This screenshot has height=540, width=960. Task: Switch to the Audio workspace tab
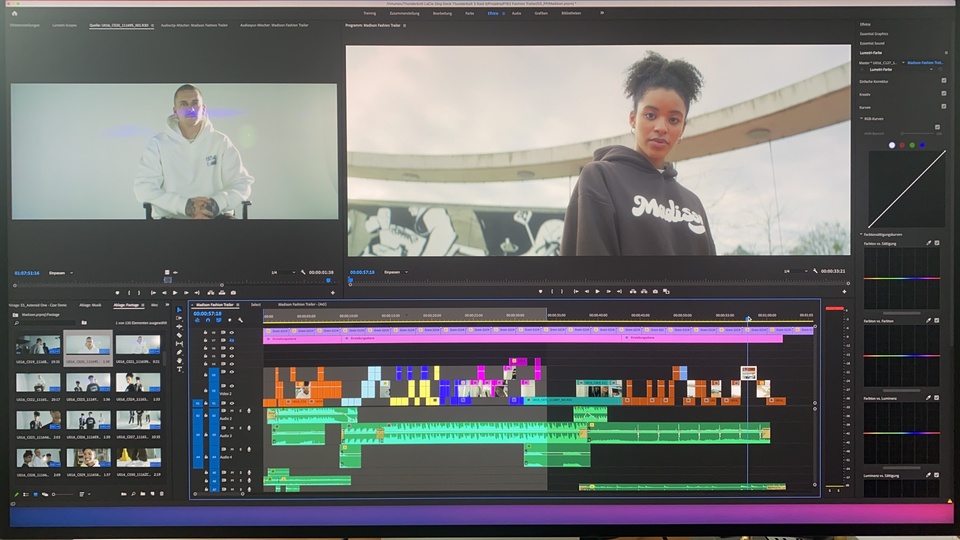(516, 13)
